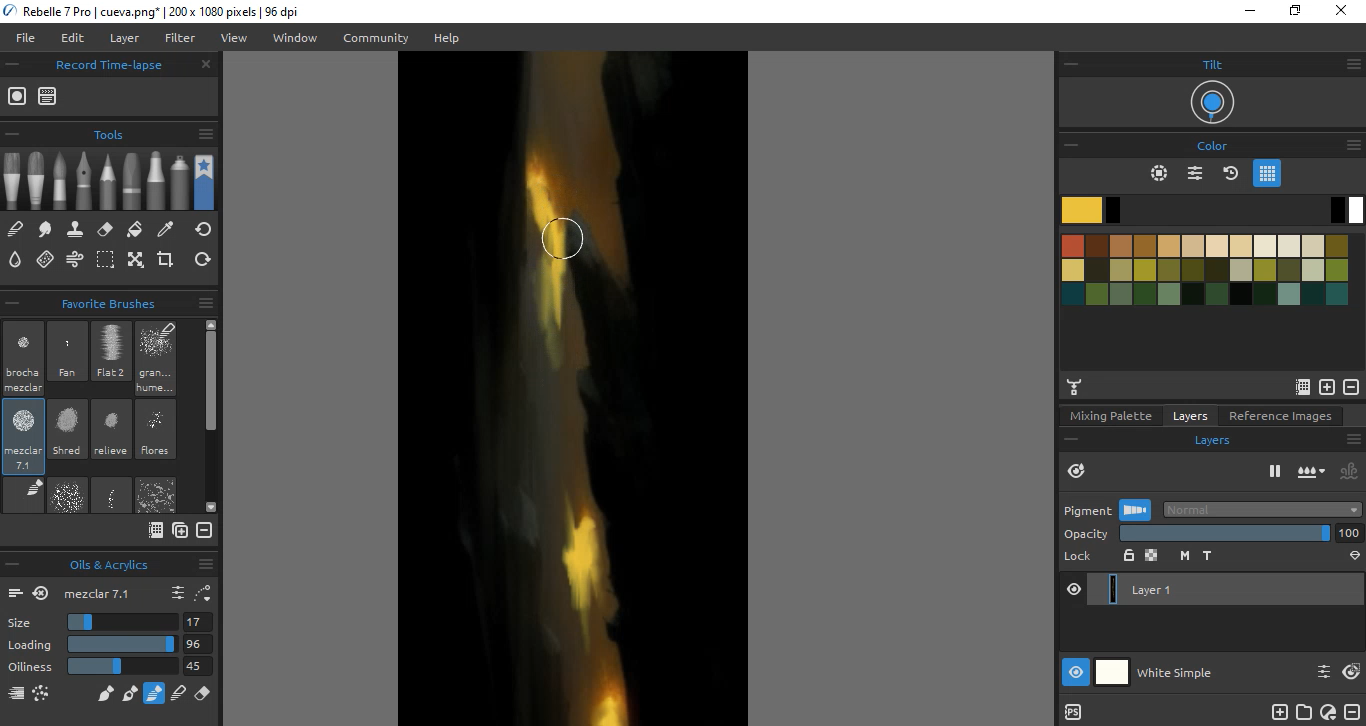This screenshot has height=726, width=1366.
Task: Start recording the time-lapse
Action: click(x=17, y=96)
